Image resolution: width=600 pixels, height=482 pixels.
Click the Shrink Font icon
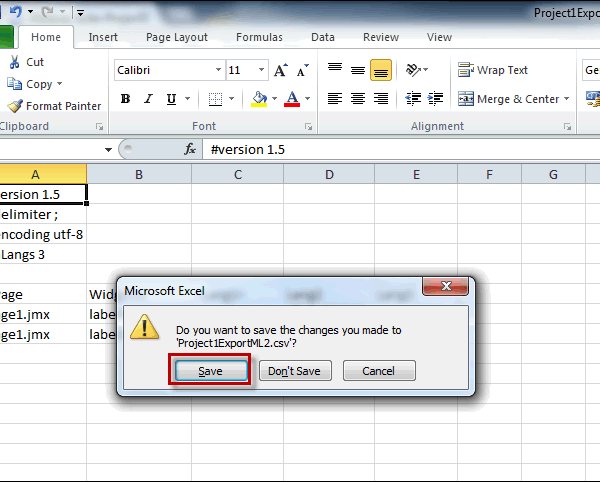pyautogui.click(x=302, y=70)
